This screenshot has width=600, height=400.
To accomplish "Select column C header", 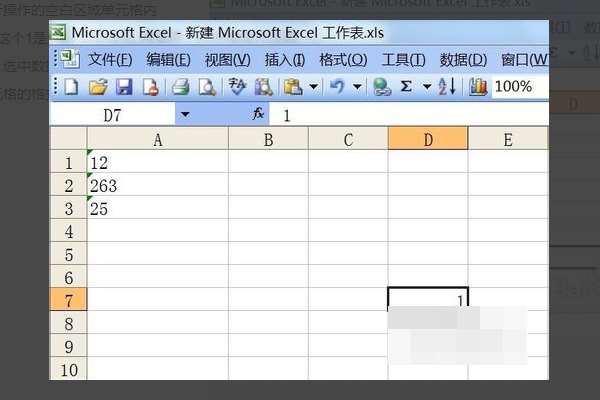I will pos(348,139).
